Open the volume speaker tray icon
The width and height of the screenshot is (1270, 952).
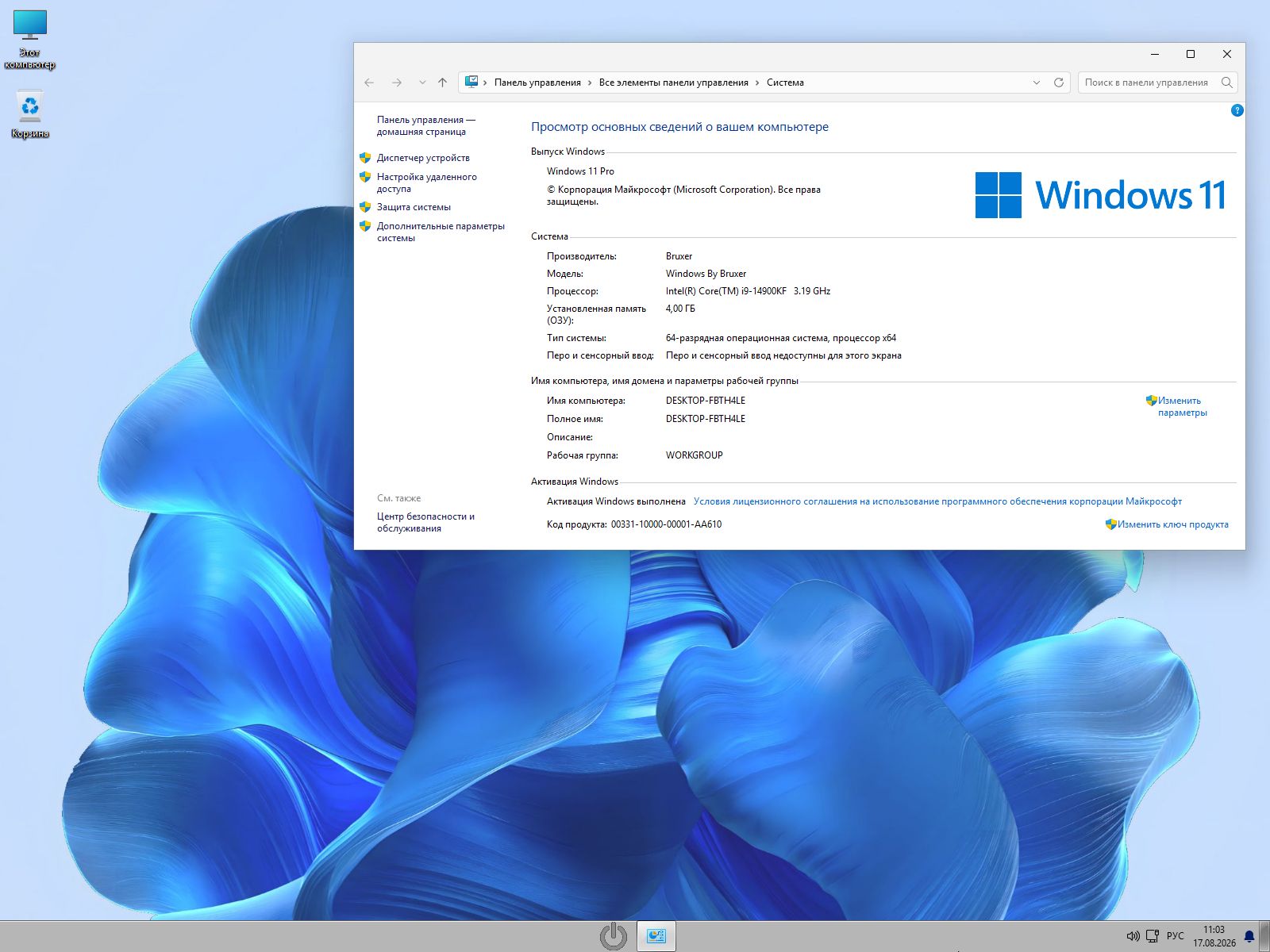[1133, 936]
